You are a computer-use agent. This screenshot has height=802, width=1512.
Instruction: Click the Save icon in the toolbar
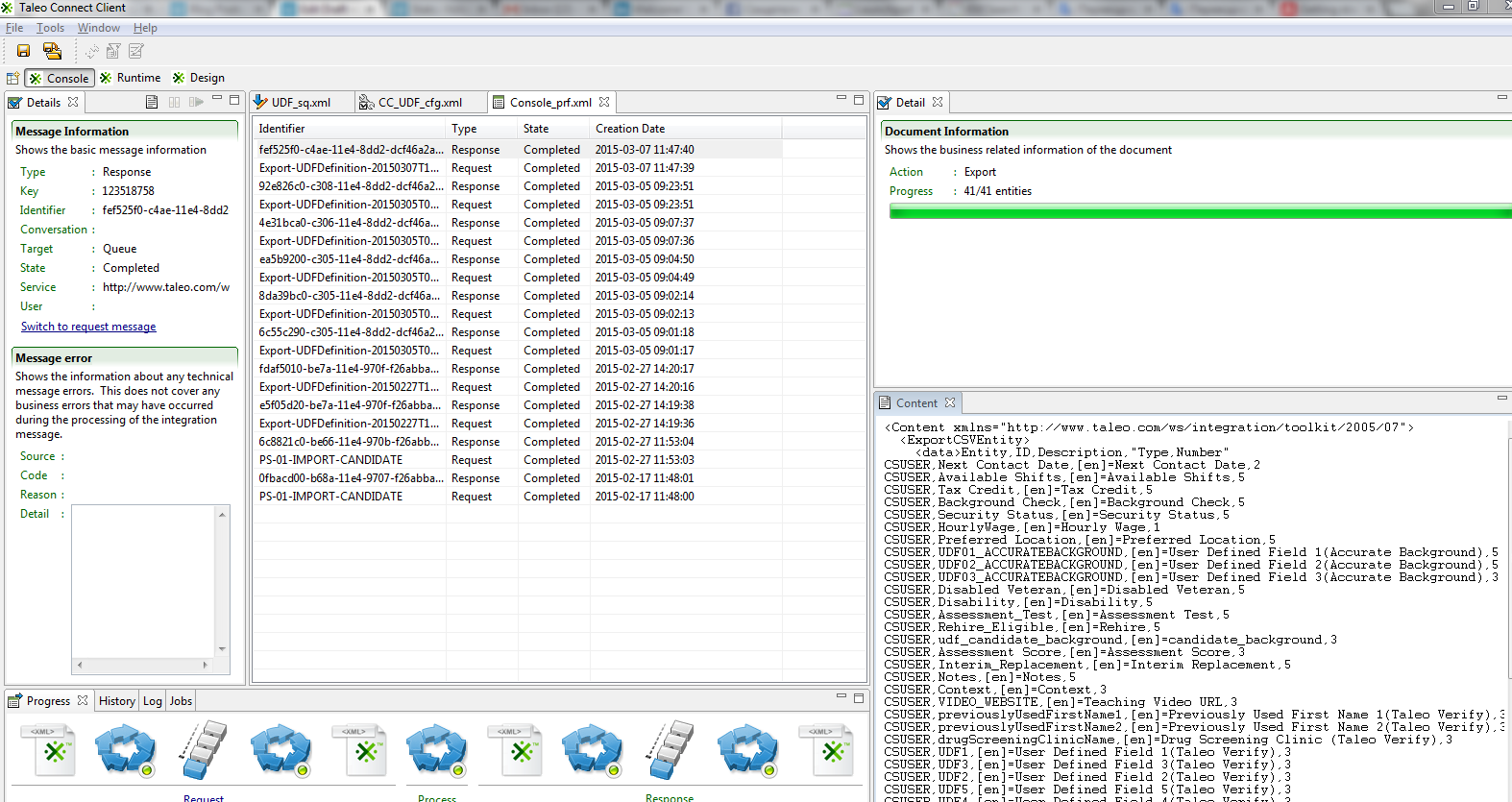pyautogui.click(x=23, y=51)
